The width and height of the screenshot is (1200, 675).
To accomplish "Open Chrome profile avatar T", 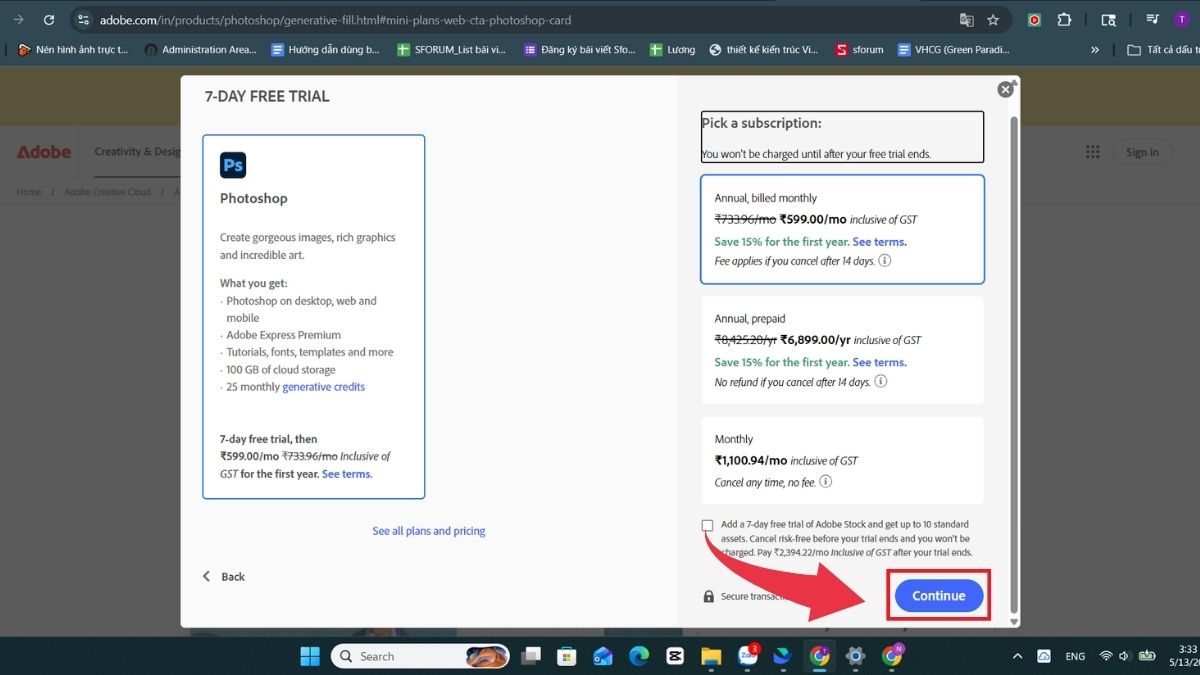I will pos(1182,19).
